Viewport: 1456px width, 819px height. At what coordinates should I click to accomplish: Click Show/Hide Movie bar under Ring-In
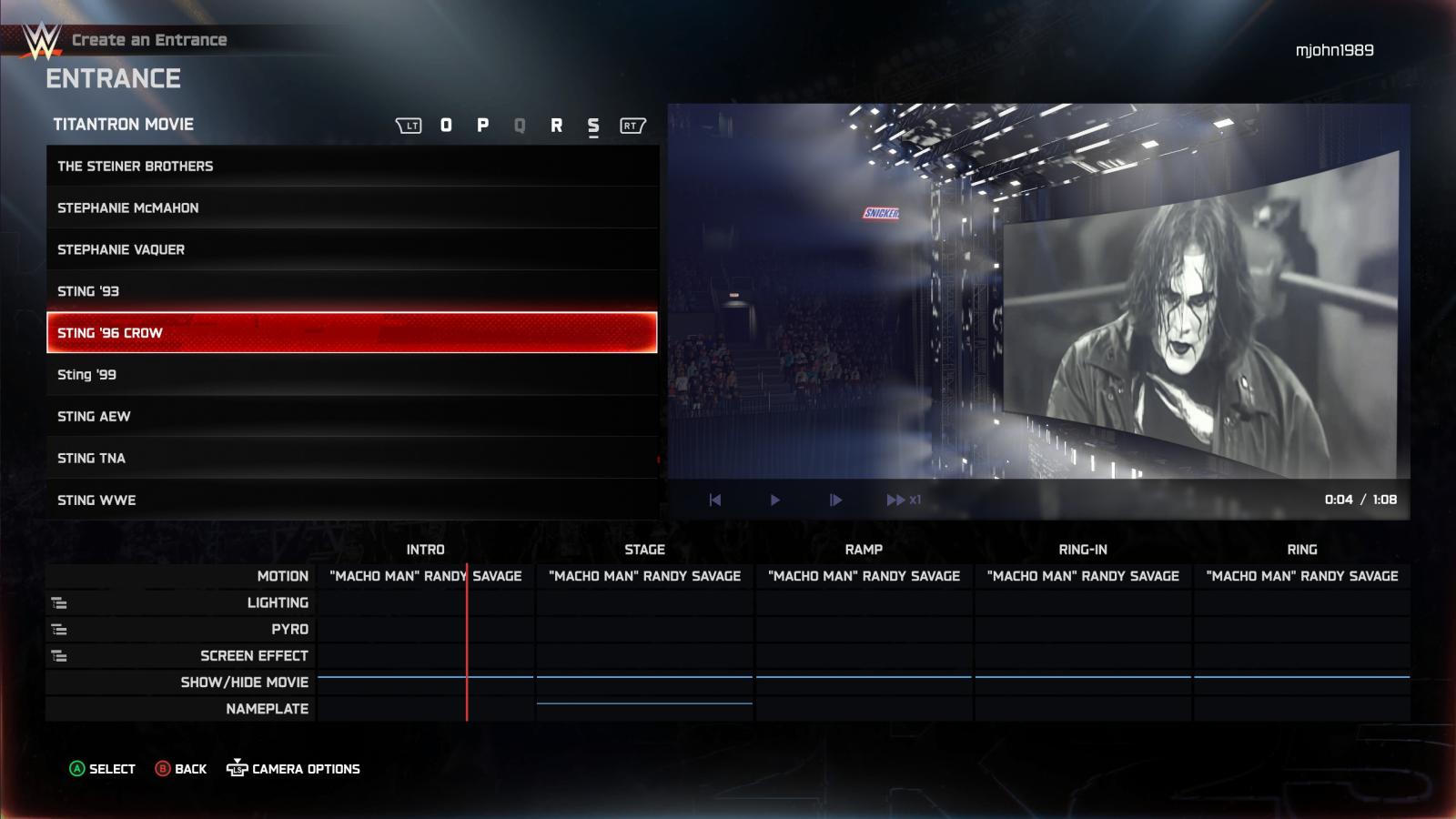click(x=1083, y=677)
